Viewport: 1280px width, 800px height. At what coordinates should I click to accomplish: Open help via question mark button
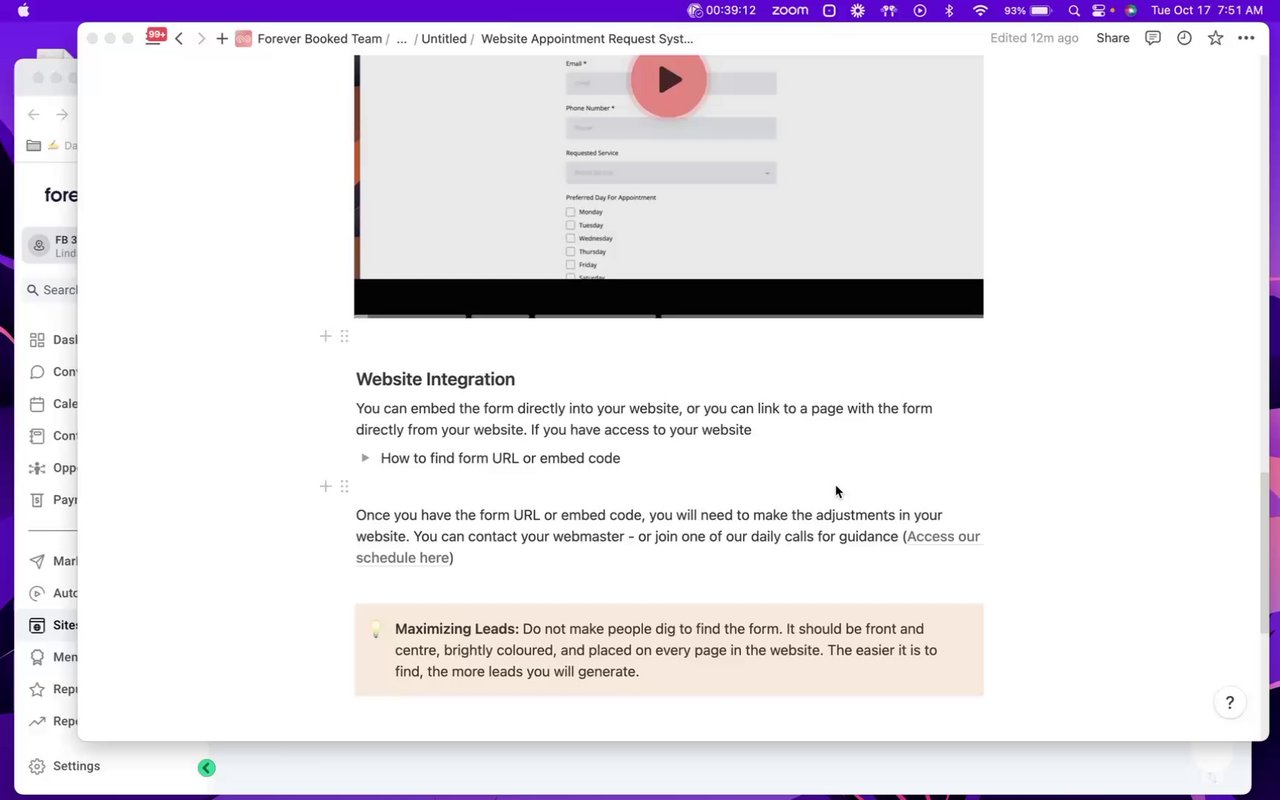pos(1230,702)
